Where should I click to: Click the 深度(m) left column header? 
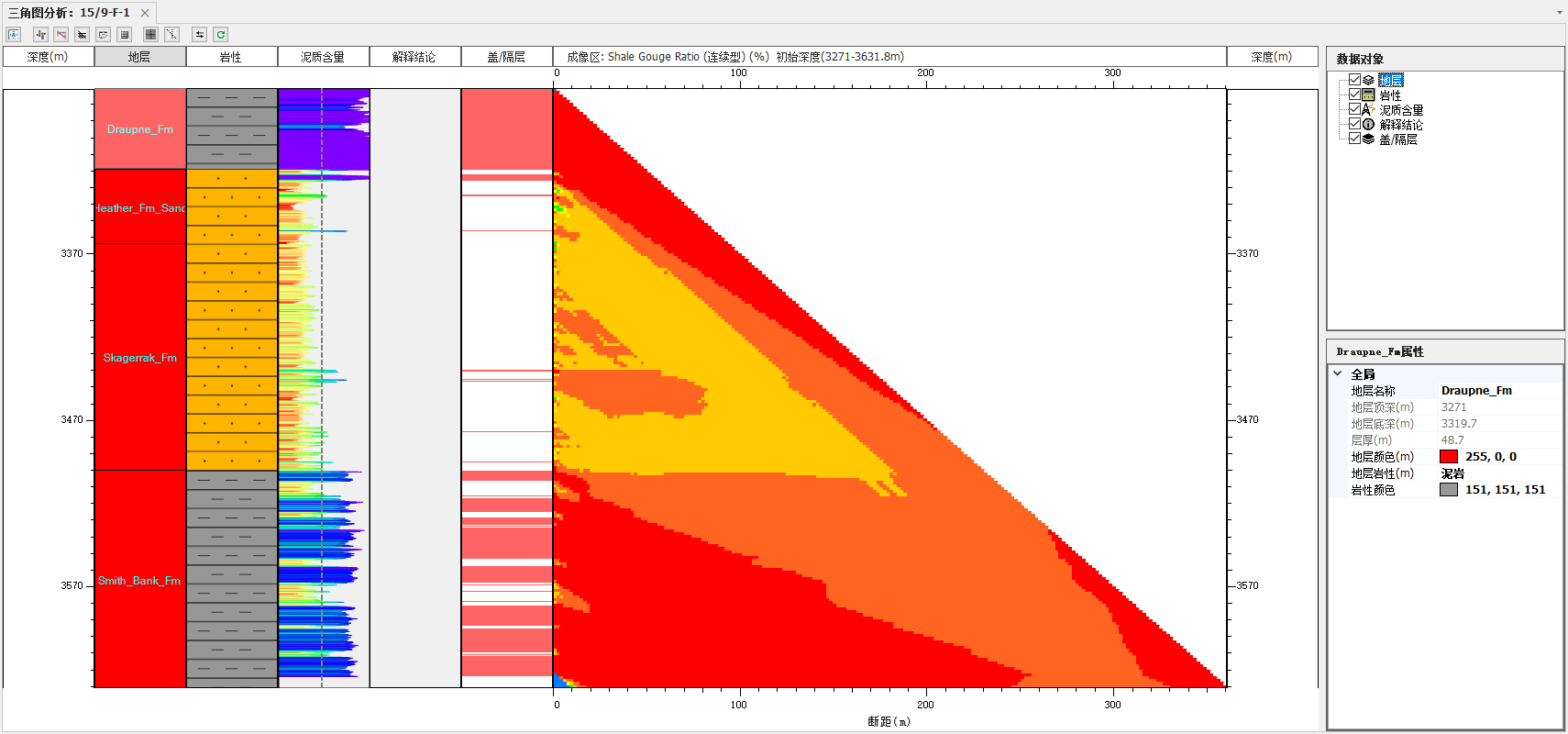coord(48,57)
